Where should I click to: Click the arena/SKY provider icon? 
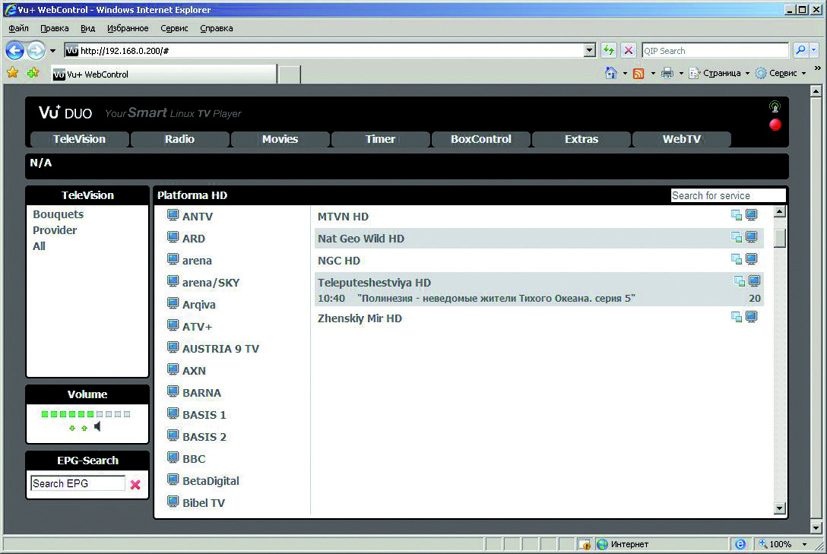pos(173,281)
